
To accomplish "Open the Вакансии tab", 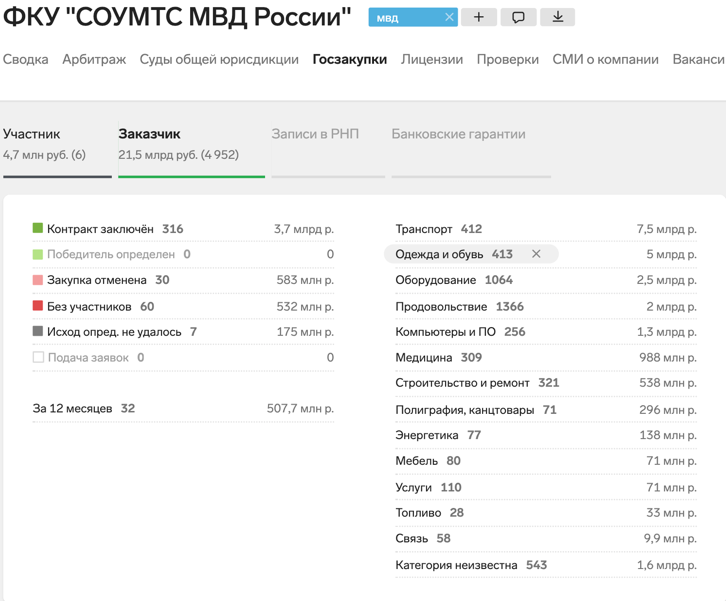I will click(x=699, y=59).
